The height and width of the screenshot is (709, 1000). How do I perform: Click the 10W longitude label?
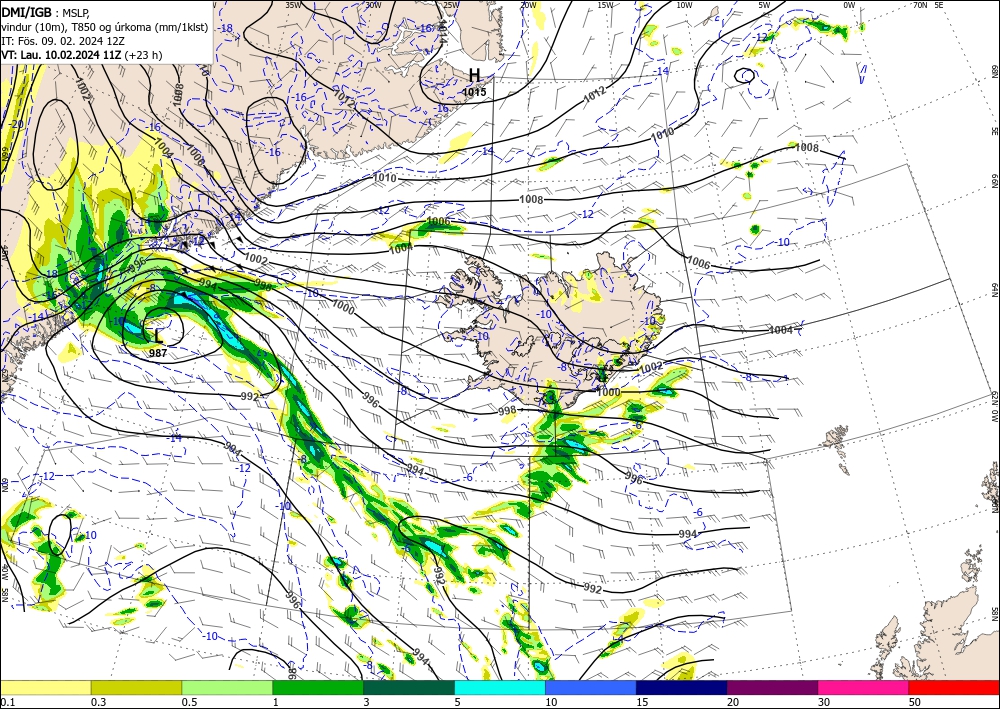point(684,5)
